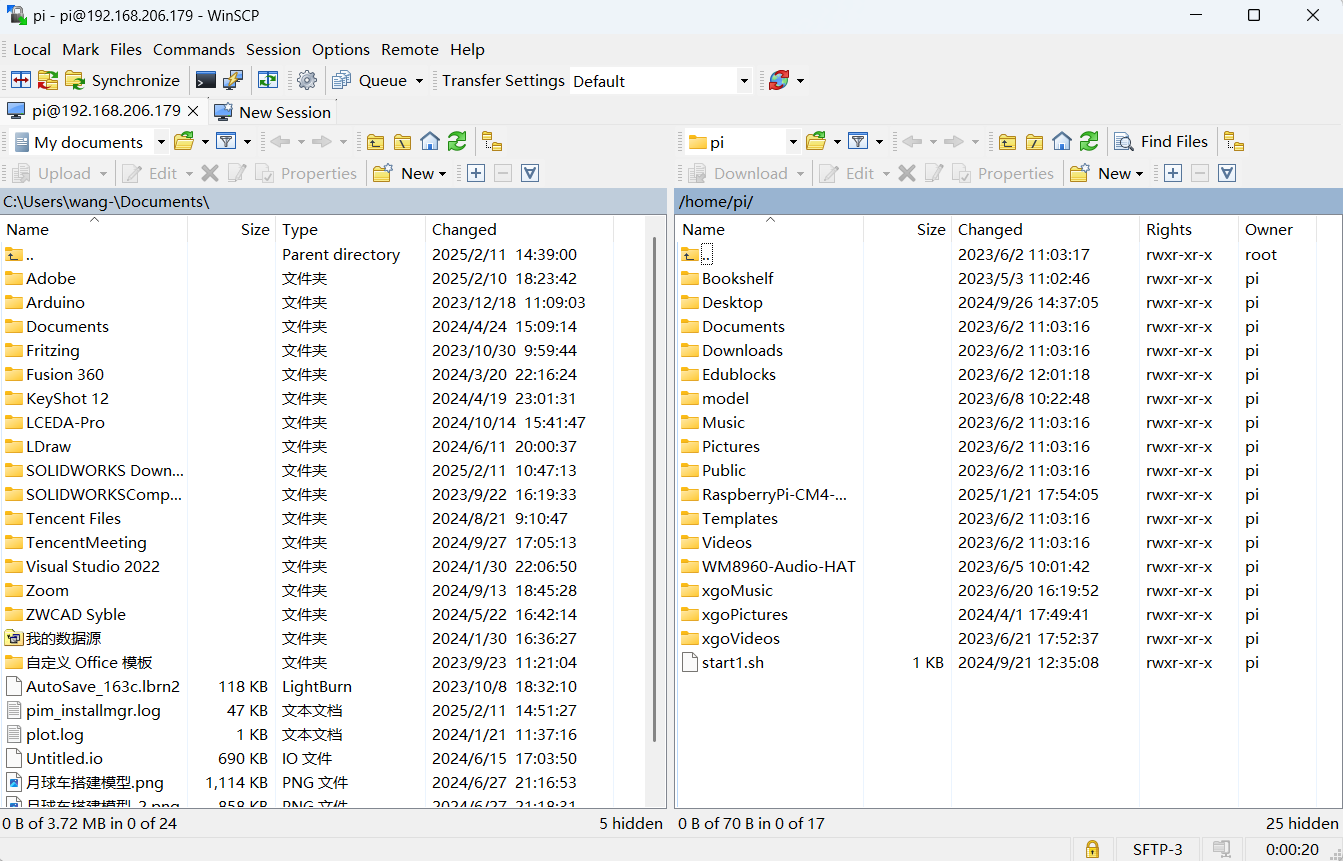The height and width of the screenshot is (861, 1343).
Task: Go to local home directory icon
Action: click(x=430, y=142)
